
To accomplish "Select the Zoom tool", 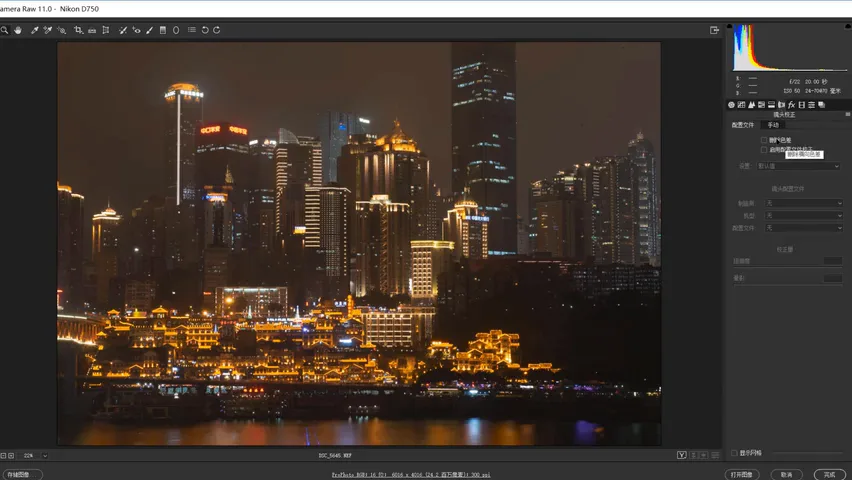I will 4,30.
